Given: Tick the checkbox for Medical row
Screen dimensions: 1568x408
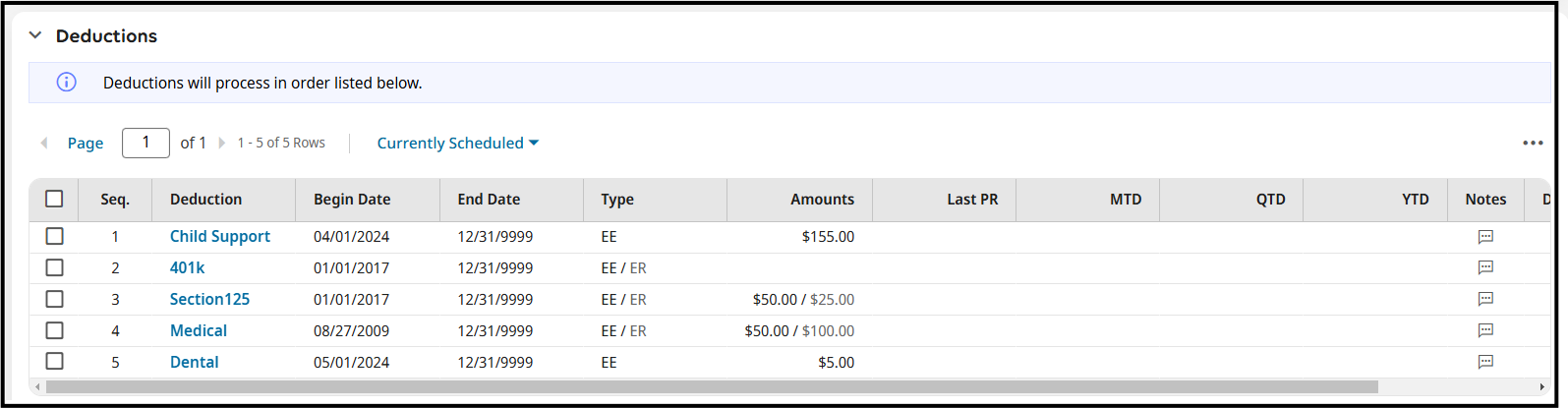Looking at the screenshot, I should [x=54, y=331].
